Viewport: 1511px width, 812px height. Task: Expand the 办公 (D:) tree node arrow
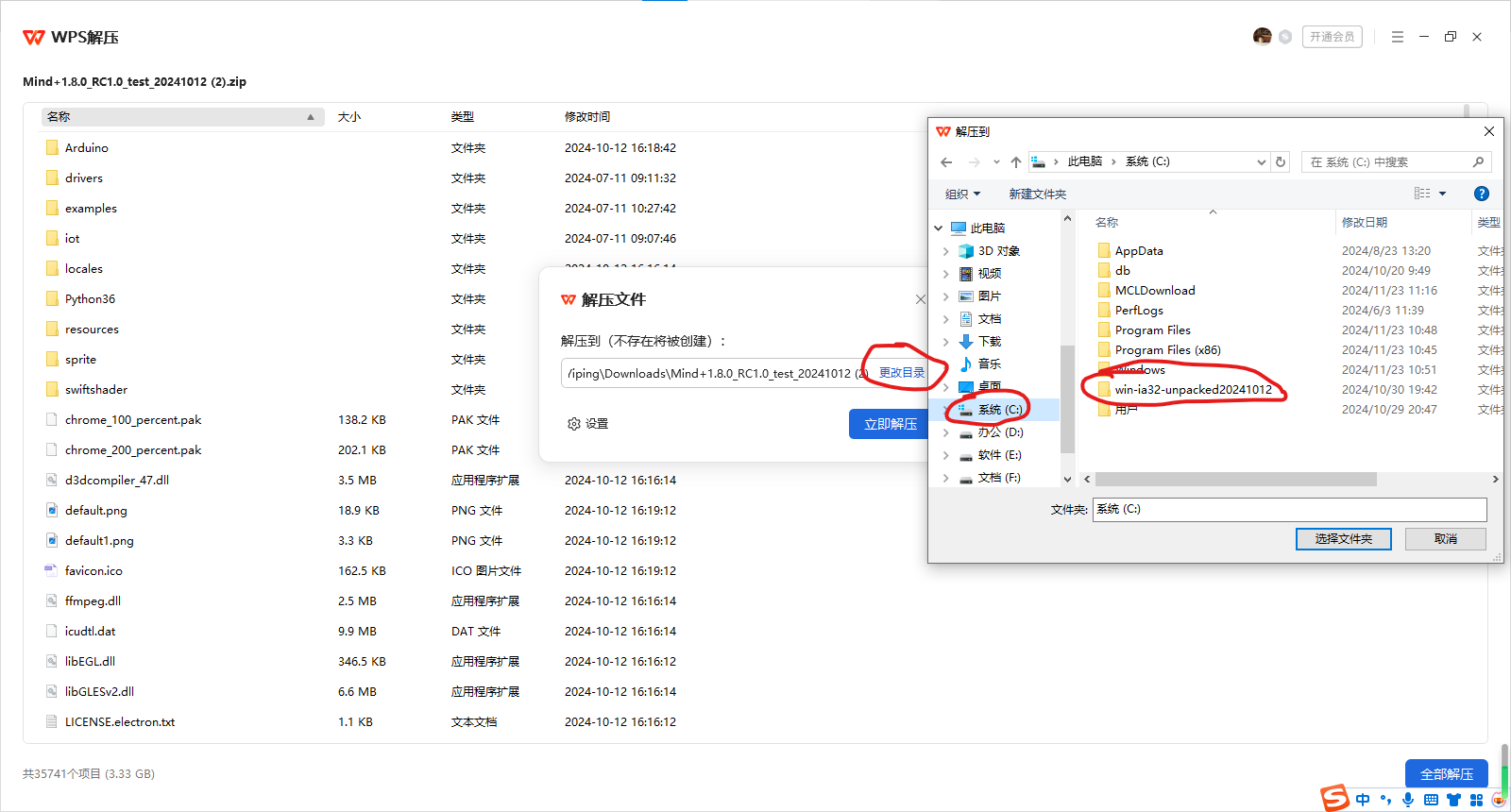pyautogui.click(x=946, y=432)
